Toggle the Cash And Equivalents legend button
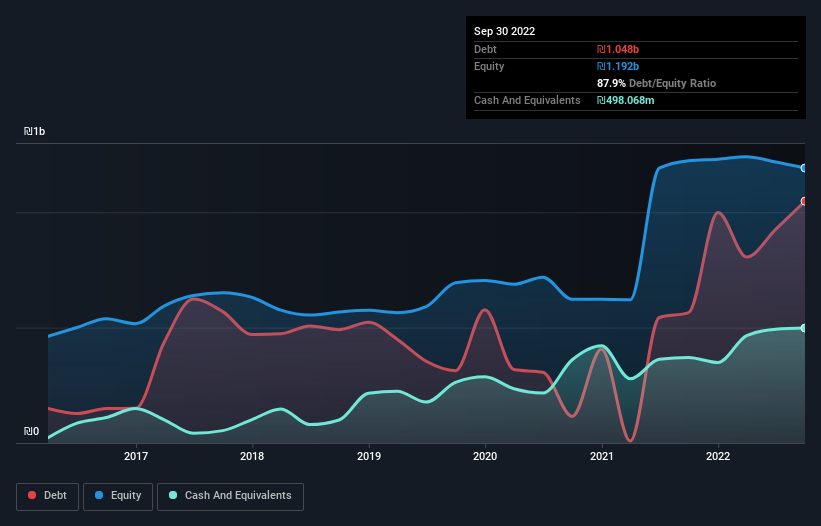 coord(230,496)
